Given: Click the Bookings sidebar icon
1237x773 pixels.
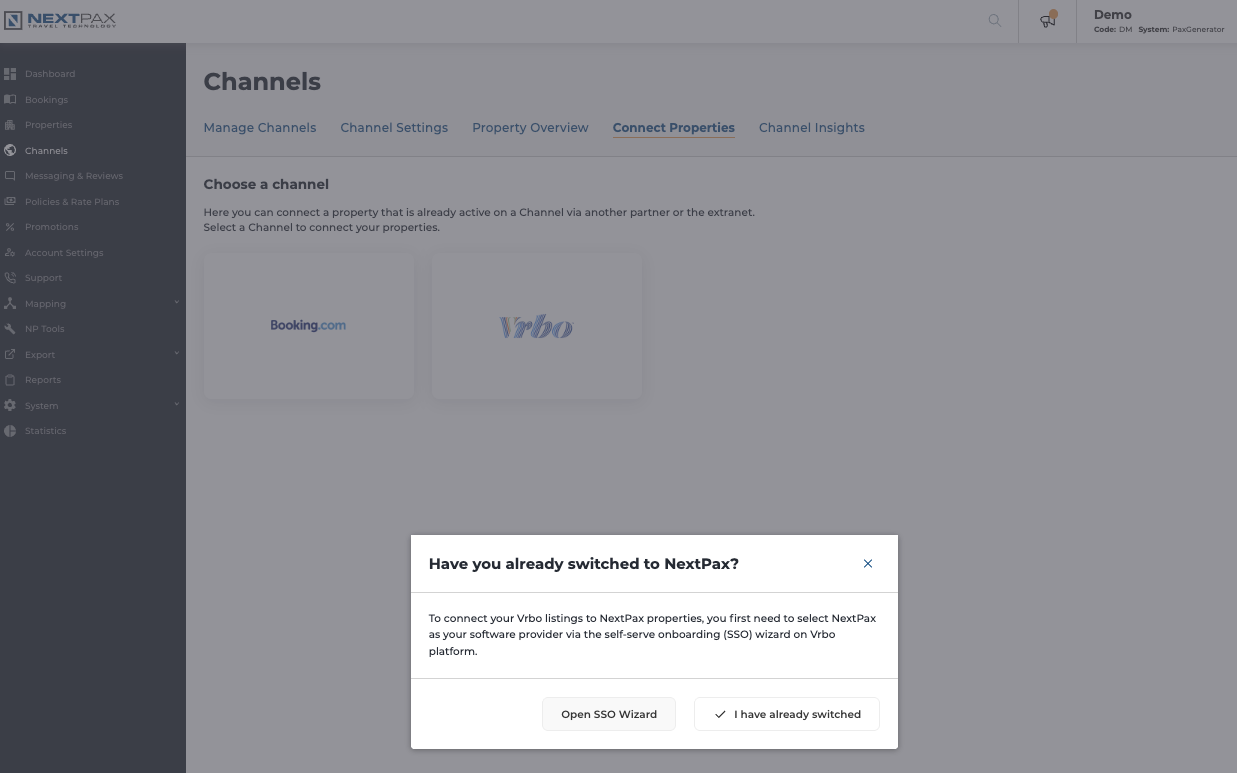Looking at the screenshot, I should coord(10,100).
